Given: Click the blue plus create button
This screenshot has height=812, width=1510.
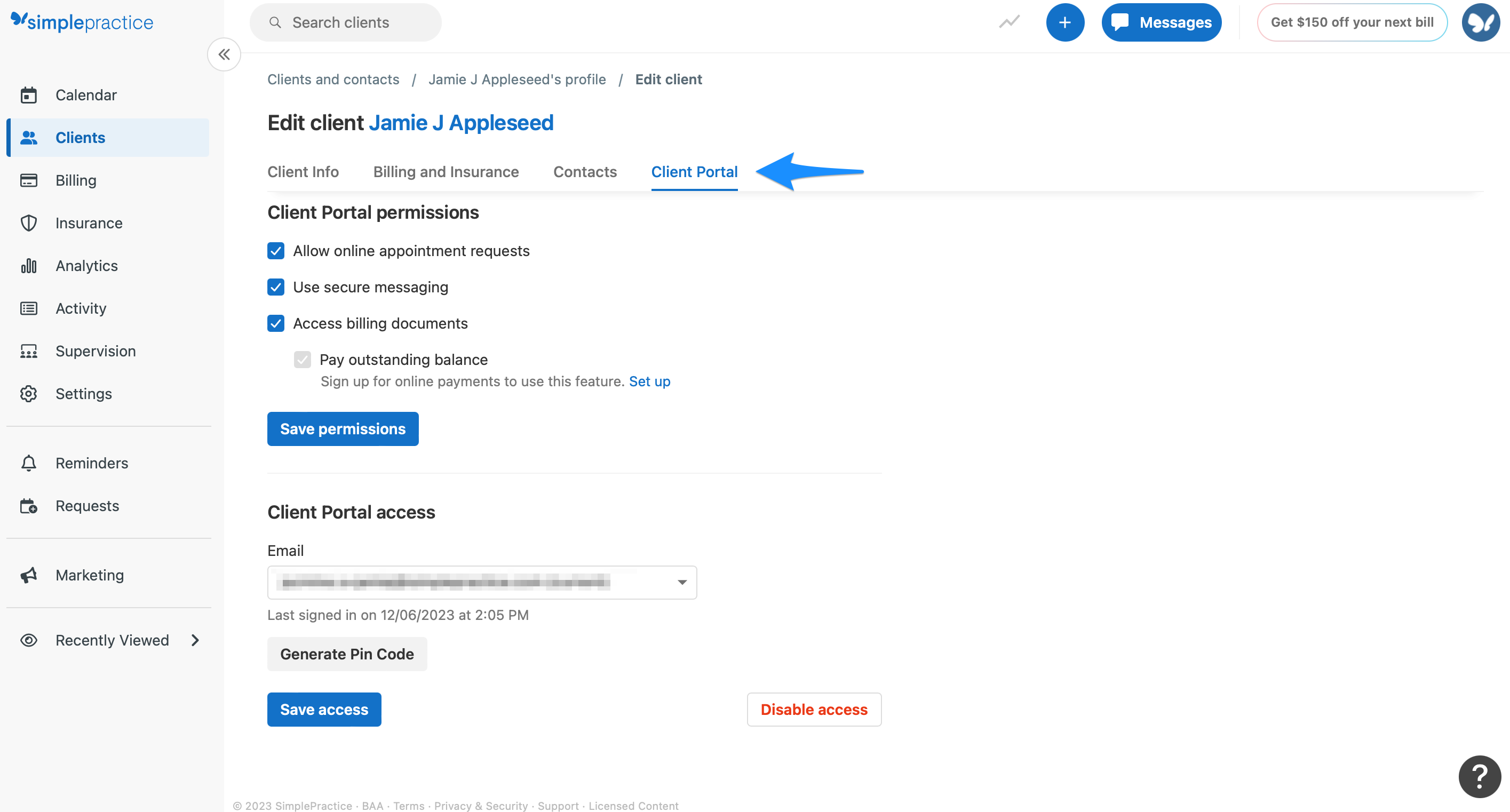Looking at the screenshot, I should (x=1064, y=22).
